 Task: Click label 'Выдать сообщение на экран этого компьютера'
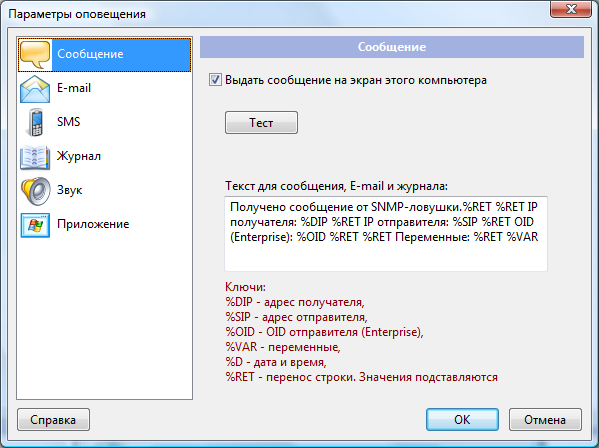(x=356, y=80)
